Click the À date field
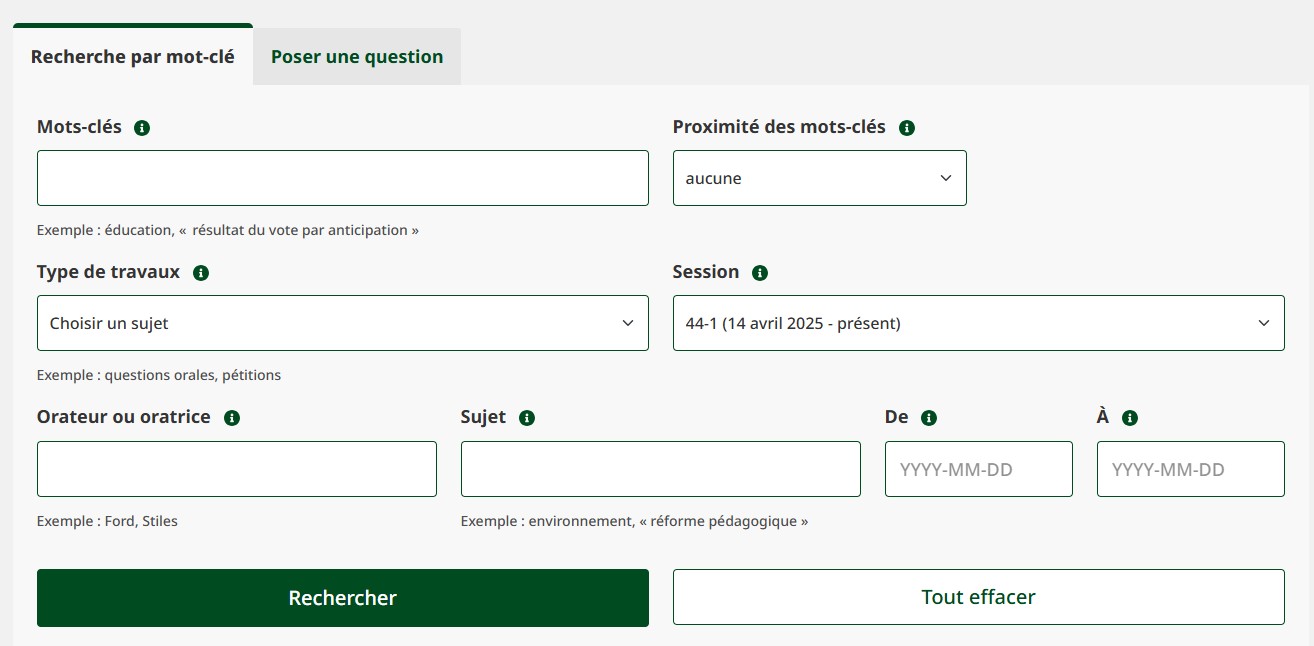This screenshot has height=646, width=1314. (1190, 468)
